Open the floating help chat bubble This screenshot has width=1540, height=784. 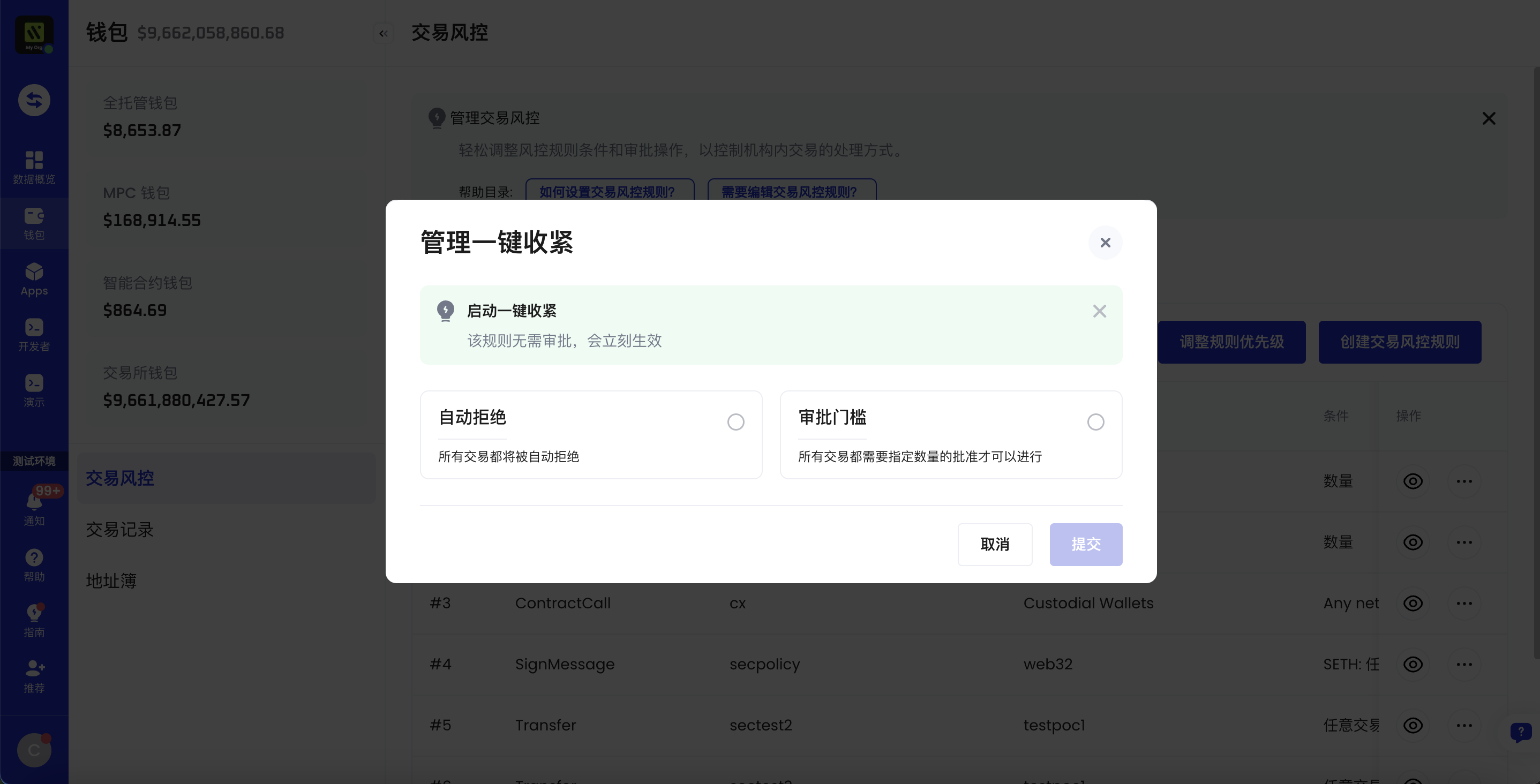[1521, 733]
